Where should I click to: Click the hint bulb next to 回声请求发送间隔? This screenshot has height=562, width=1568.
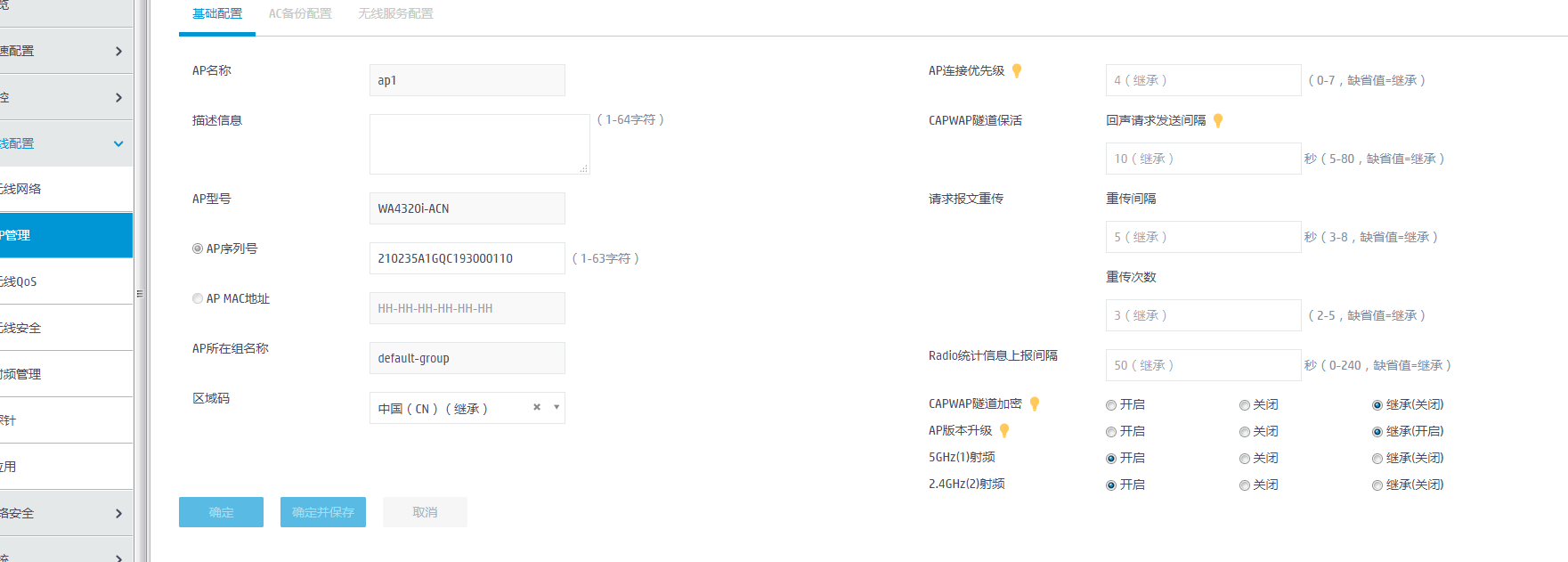coord(1218,121)
